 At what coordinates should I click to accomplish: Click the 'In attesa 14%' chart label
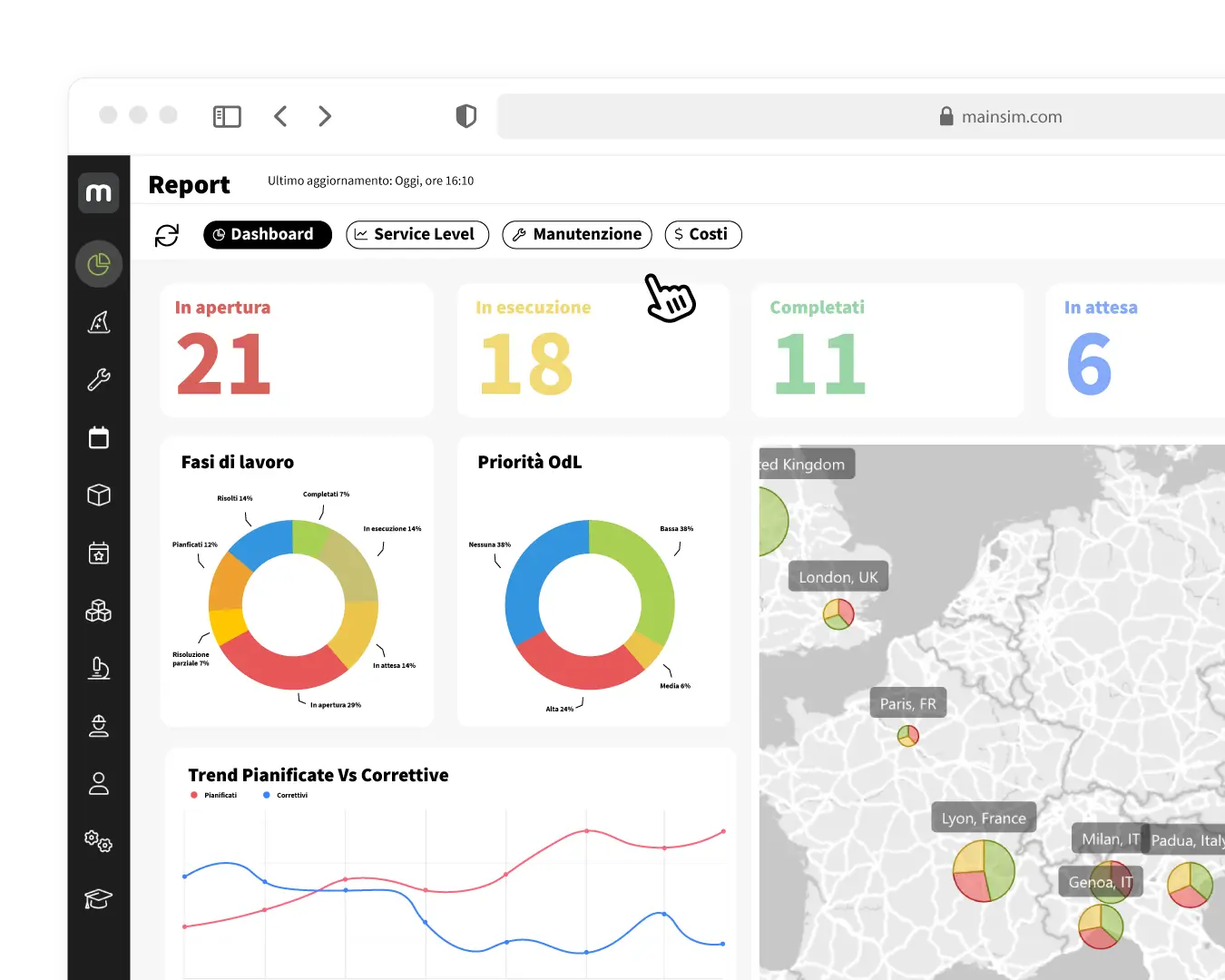point(394,665)
